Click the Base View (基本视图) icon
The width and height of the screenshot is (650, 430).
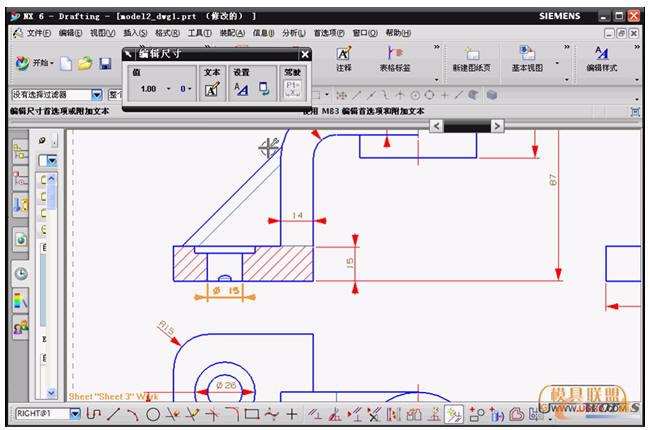(528, 54)
